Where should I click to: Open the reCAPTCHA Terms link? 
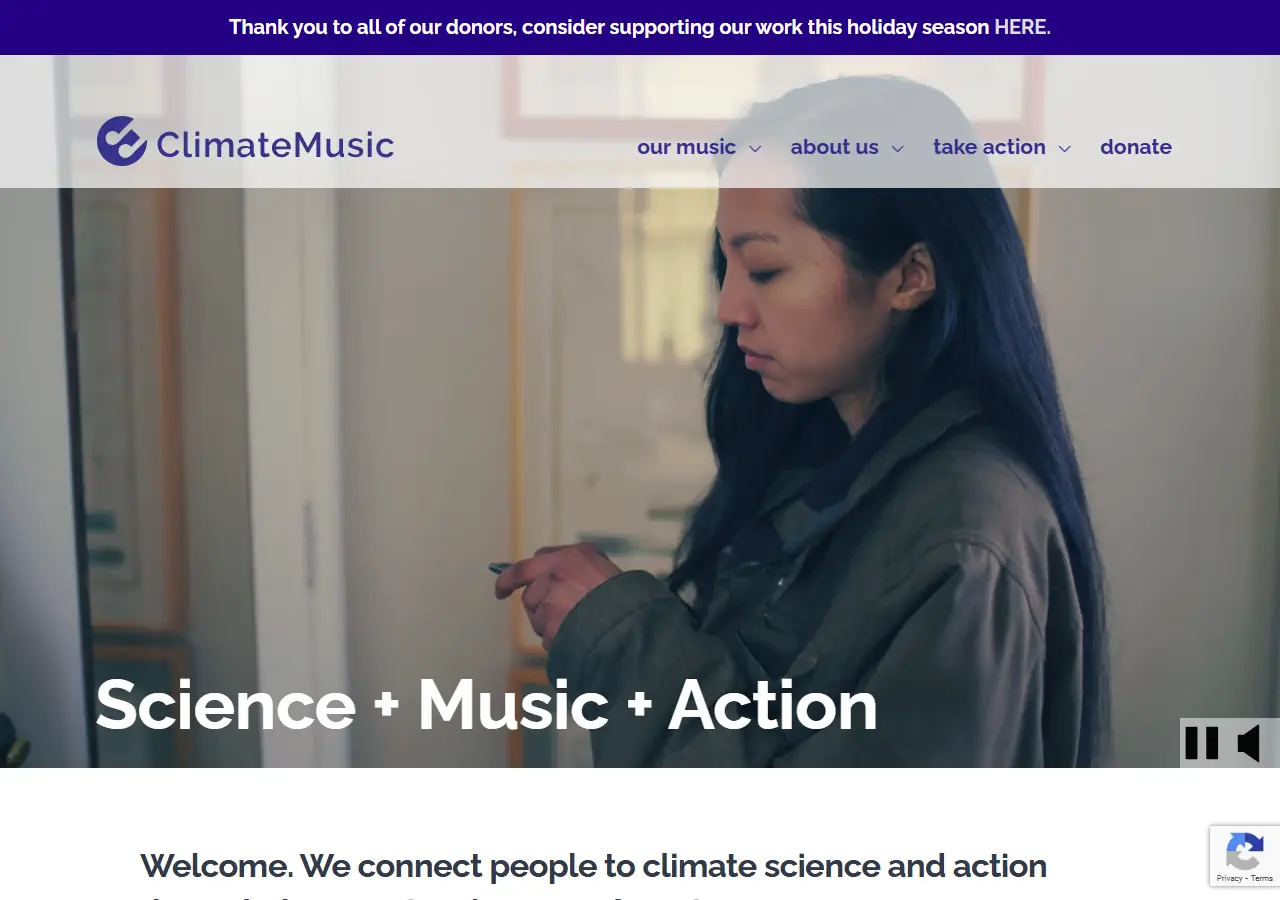point(1261,879)
